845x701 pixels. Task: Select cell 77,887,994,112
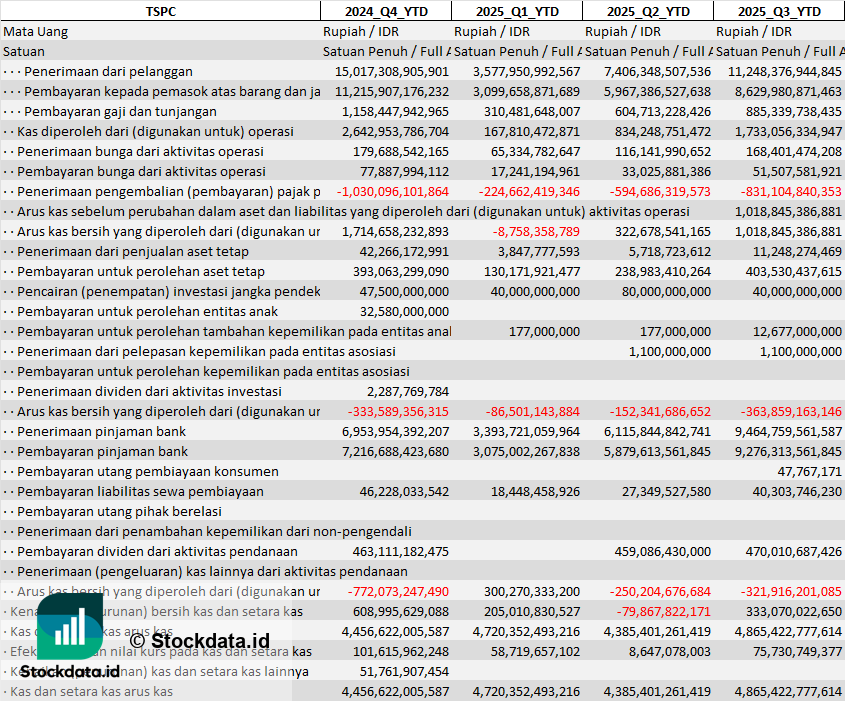(x=404, y=171)
